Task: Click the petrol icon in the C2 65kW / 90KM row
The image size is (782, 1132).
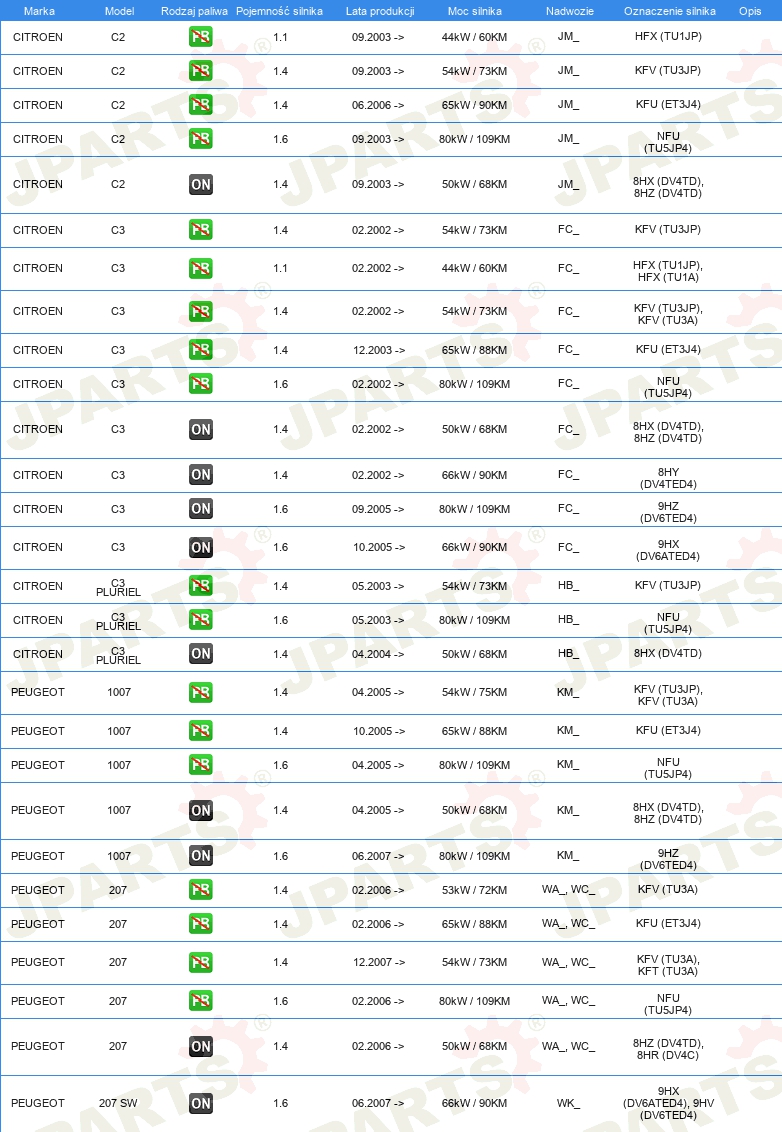Action: pyautogui.click(x=201, y=105)
